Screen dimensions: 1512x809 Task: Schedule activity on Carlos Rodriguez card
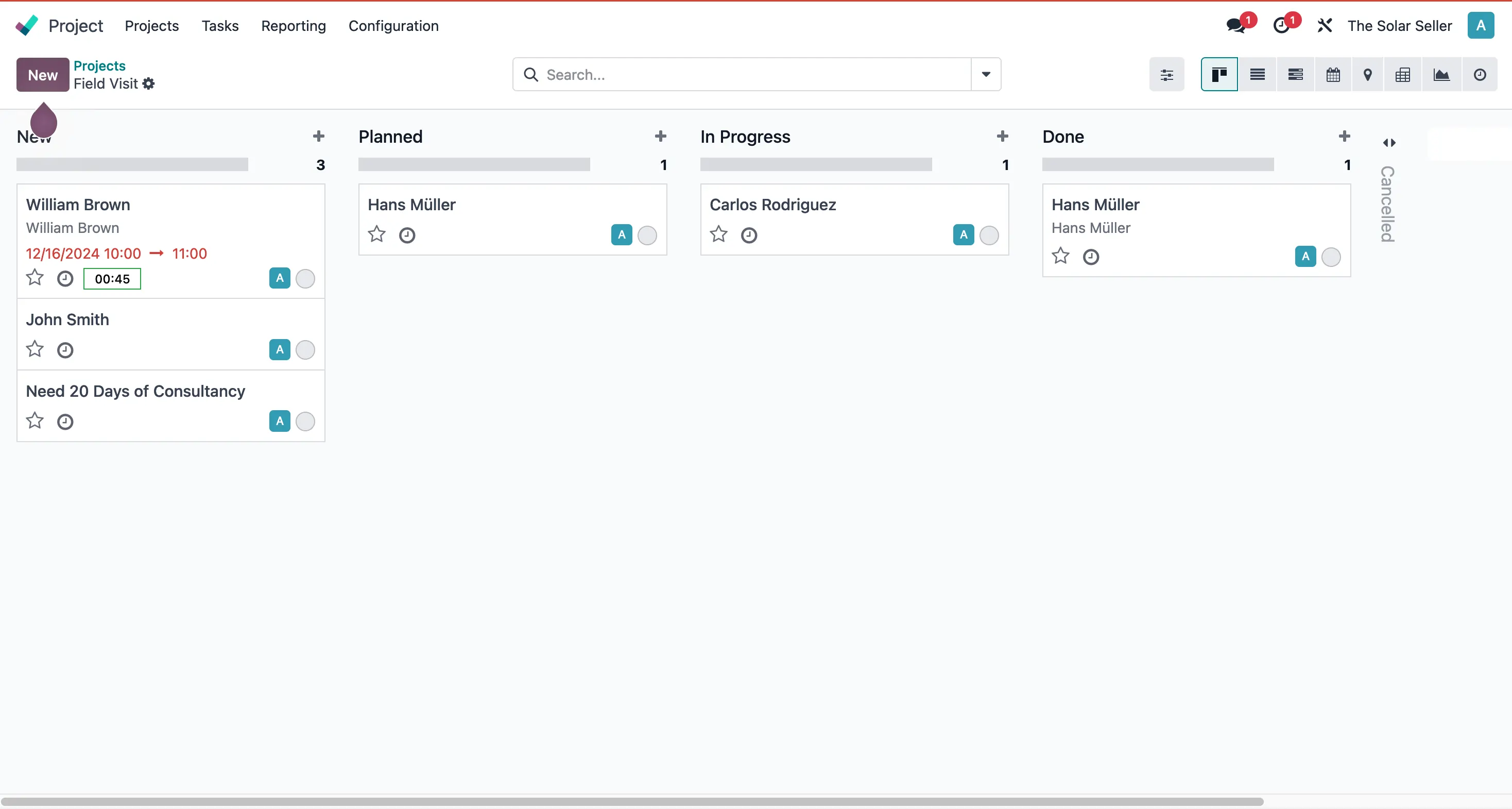click(x=749, y=235)
